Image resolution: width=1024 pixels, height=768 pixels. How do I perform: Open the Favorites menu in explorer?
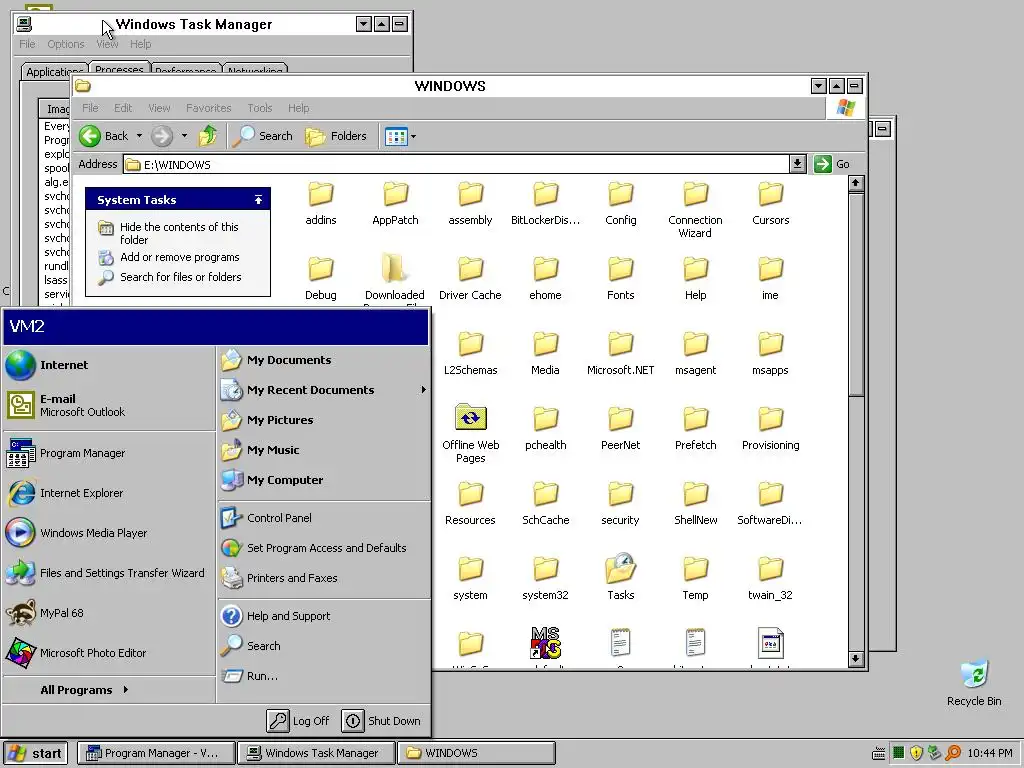(x=208, y=108)
